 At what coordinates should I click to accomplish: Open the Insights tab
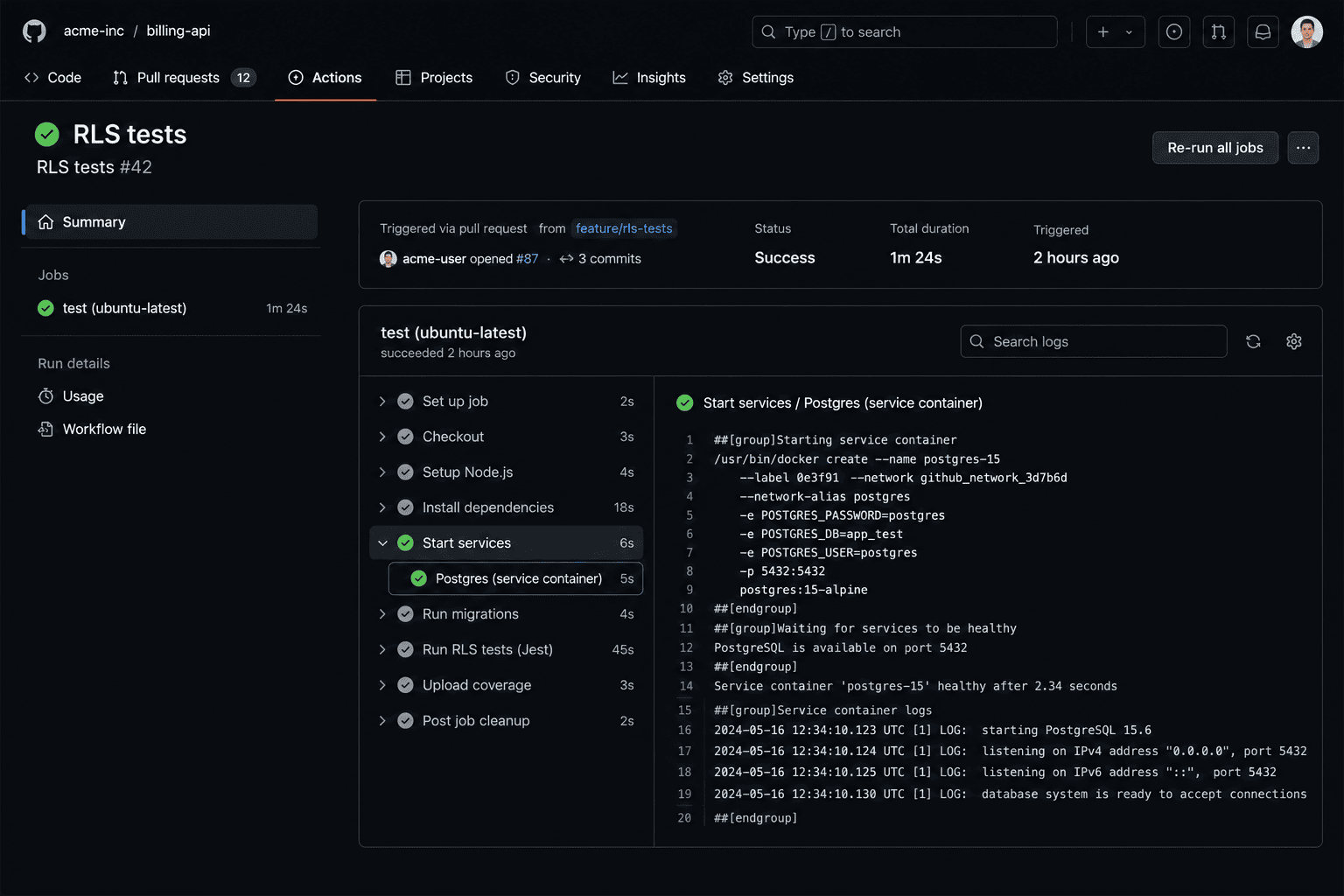tap(649, 78)
